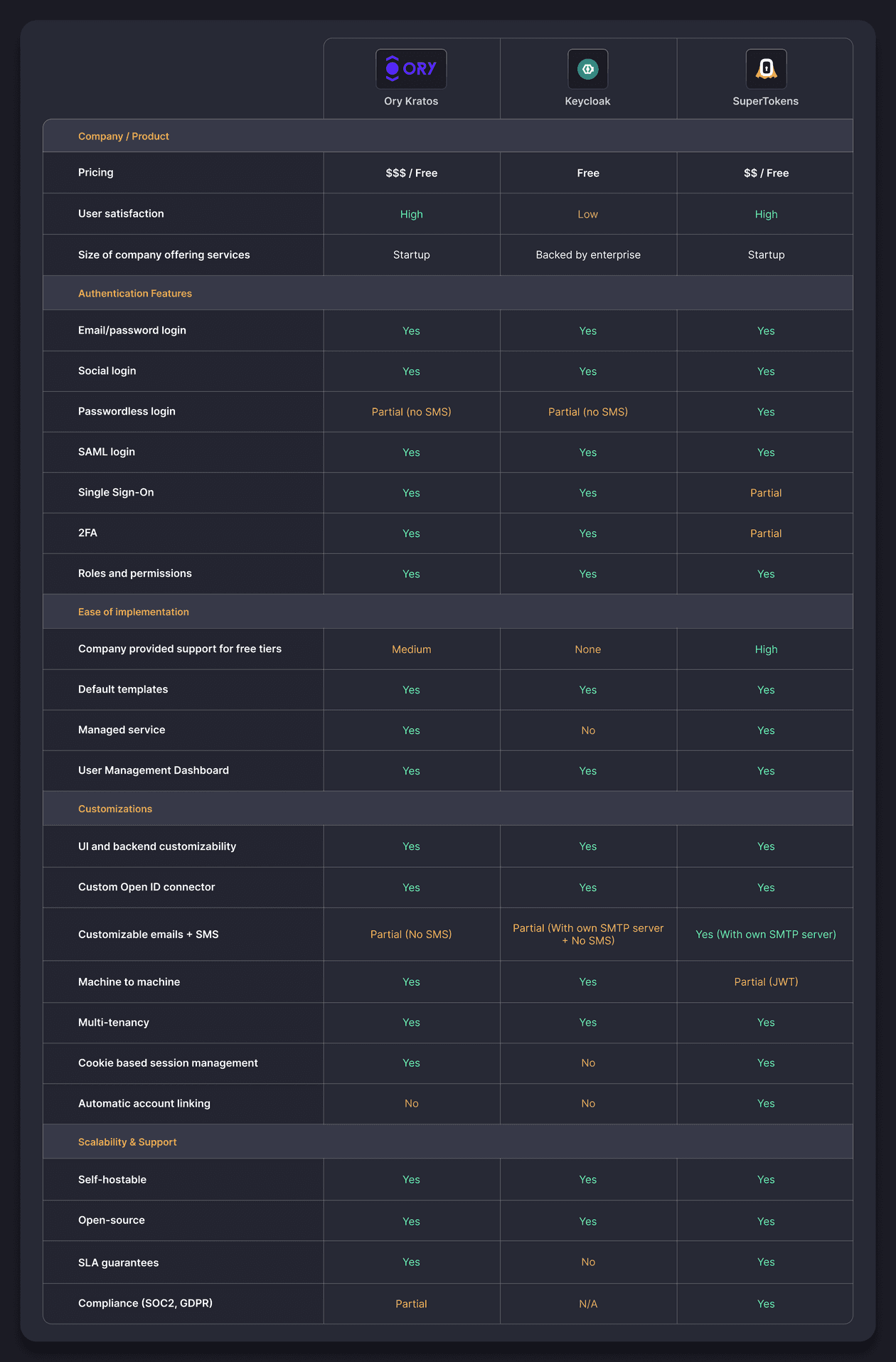Image resolution: width=896 pixels, height=1362 pixels.
Task: Select the SuperTokens column label
Action: pyautogui.click(x=766, y=101)
